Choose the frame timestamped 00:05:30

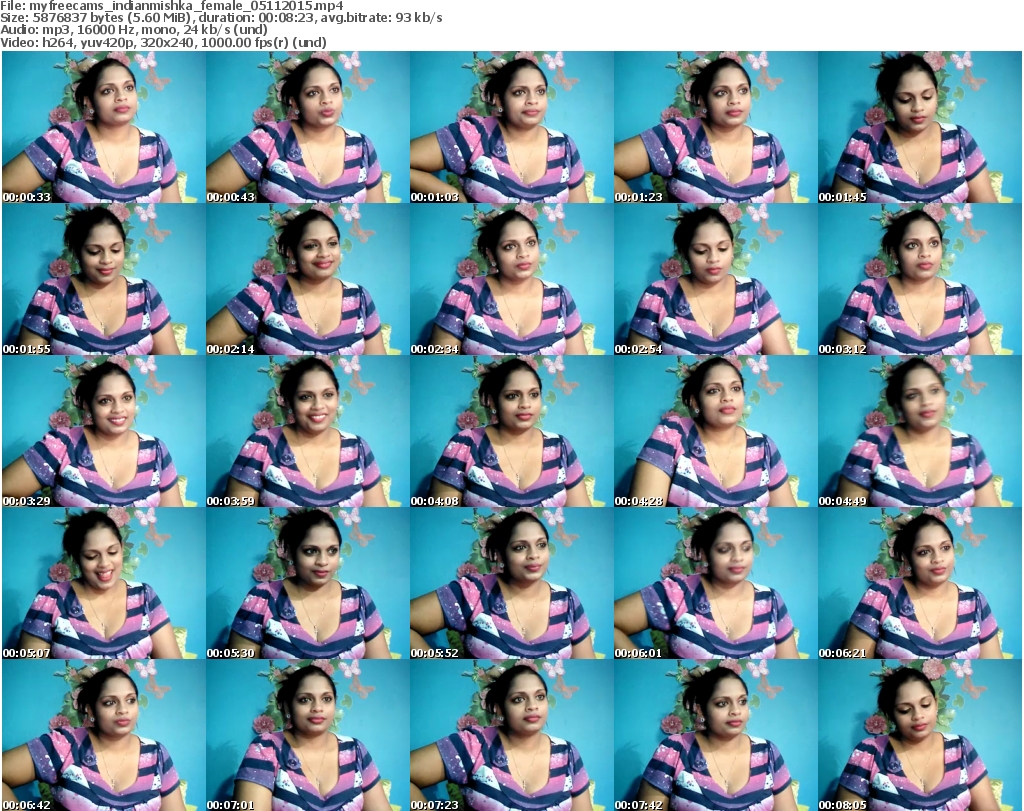(308, 583)
